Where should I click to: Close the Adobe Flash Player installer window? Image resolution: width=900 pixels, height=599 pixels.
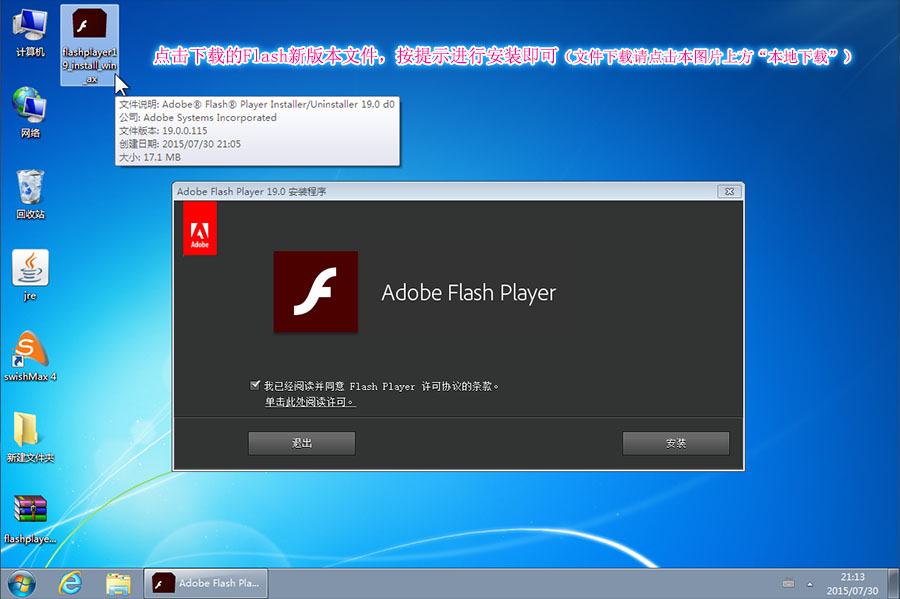point(729,191)
